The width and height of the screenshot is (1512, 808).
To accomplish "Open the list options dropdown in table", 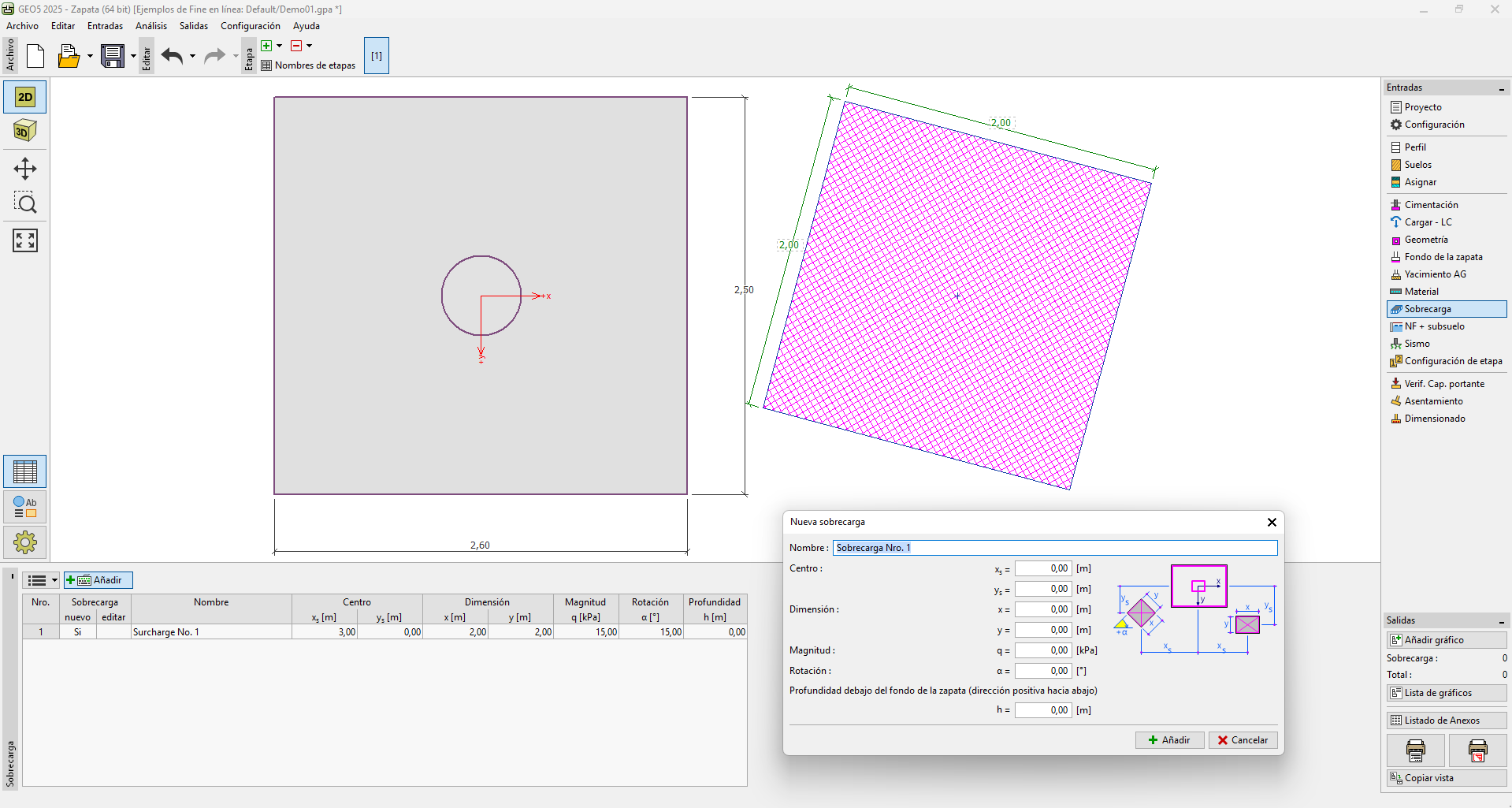I will (x=42, y=580).
